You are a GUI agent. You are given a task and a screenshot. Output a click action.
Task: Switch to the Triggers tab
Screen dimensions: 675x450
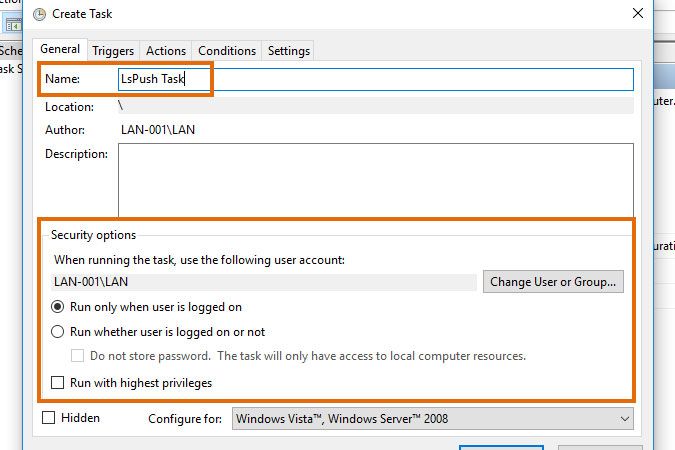click(113, 51)
